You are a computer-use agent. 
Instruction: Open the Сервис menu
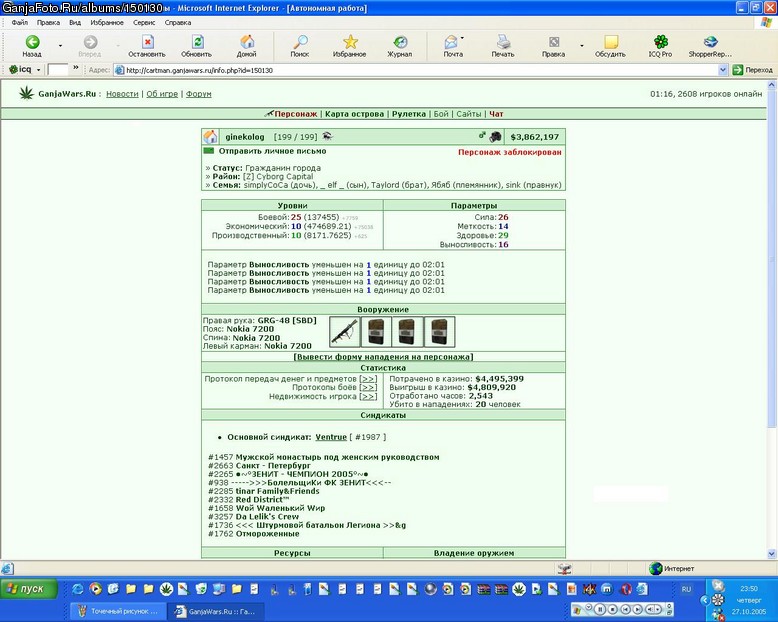click(x=144, y=22)
